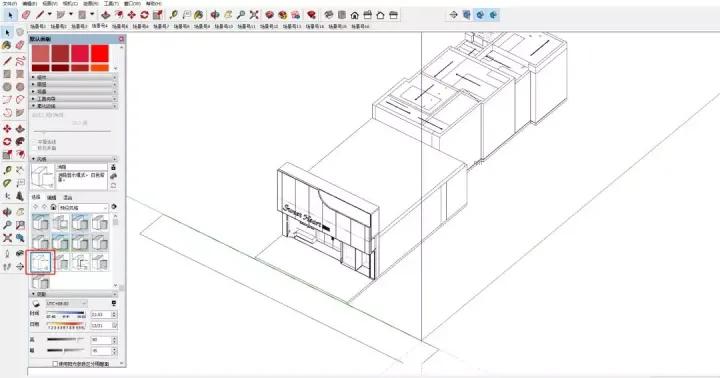Screen dimensions: 720x378
Task: Click the 亮 light intensity slider
Action: pyautogui.click(x=66, y=340)
